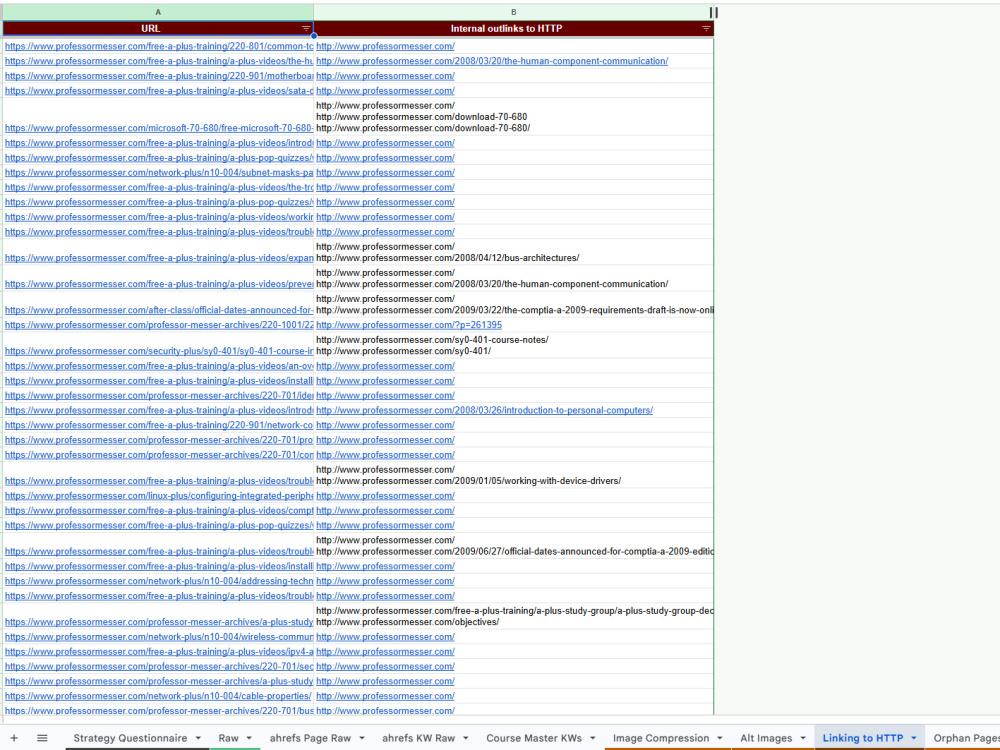Open the 2008/03/20 human-component-communication link in row two
This screenshot has width=1000, height=750.
point(492,61)
